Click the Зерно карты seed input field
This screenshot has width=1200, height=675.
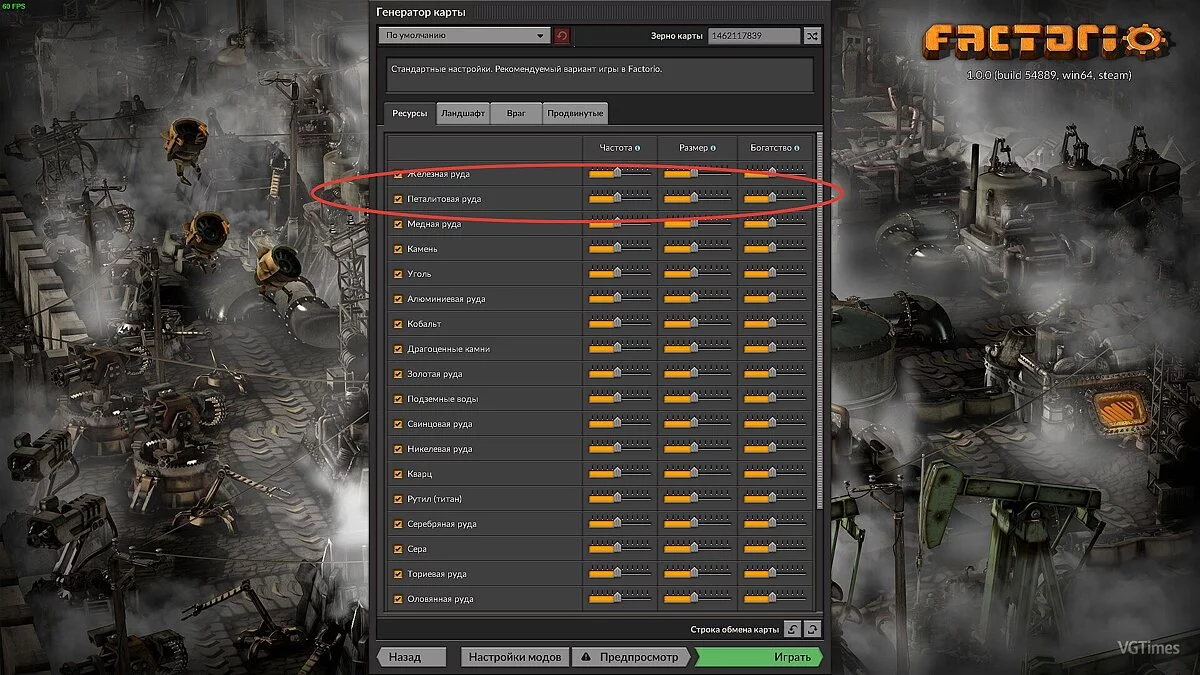pos(753,36)
